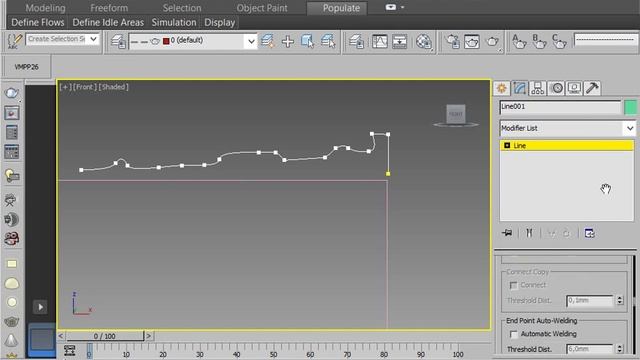
Task: Click the red layer color swatch
Action: [x=166, y=41]
